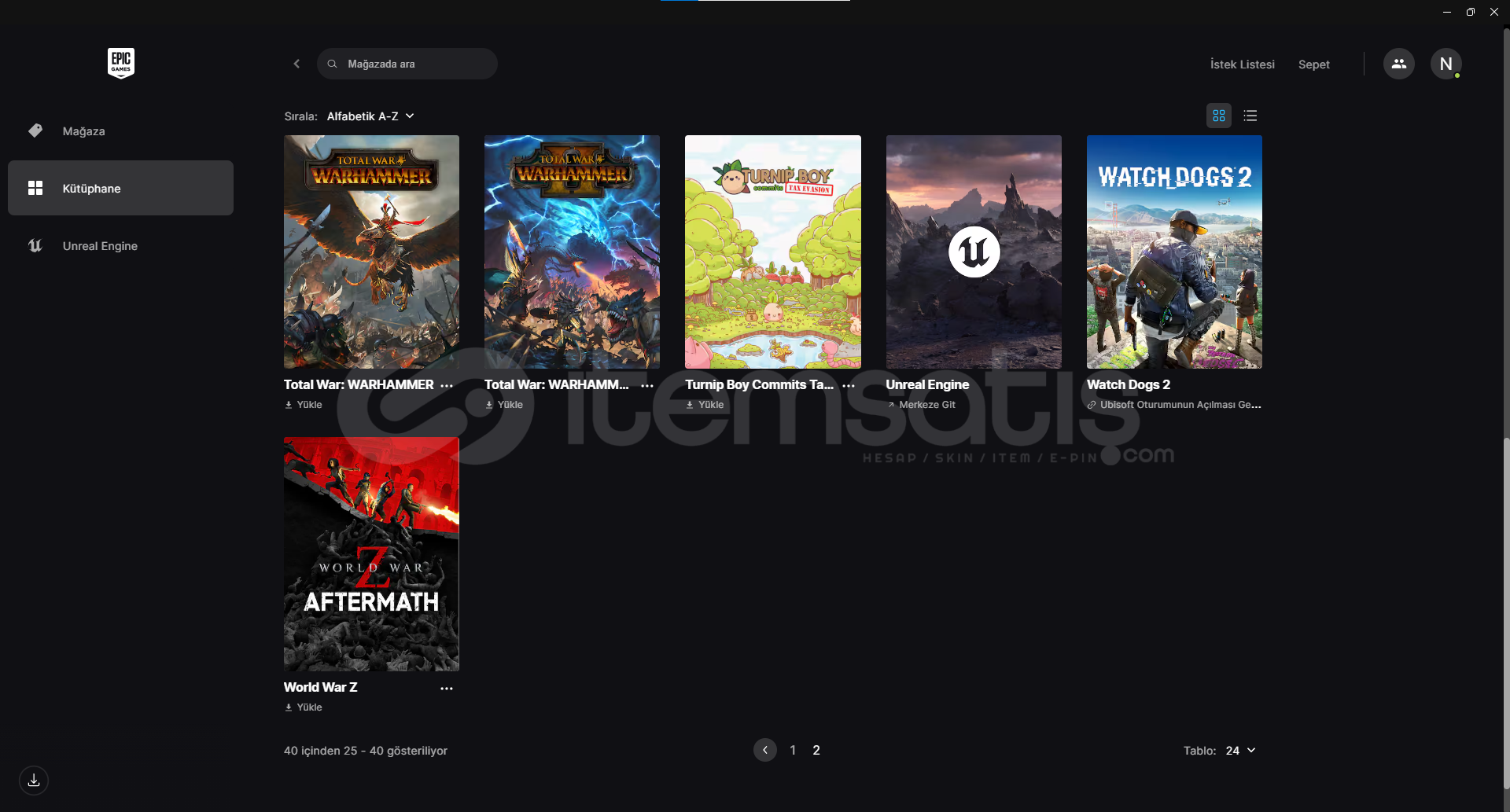Open Total War: WARHAMMER cover art
Screen dimensions: 1510x812
coord(371,252)
